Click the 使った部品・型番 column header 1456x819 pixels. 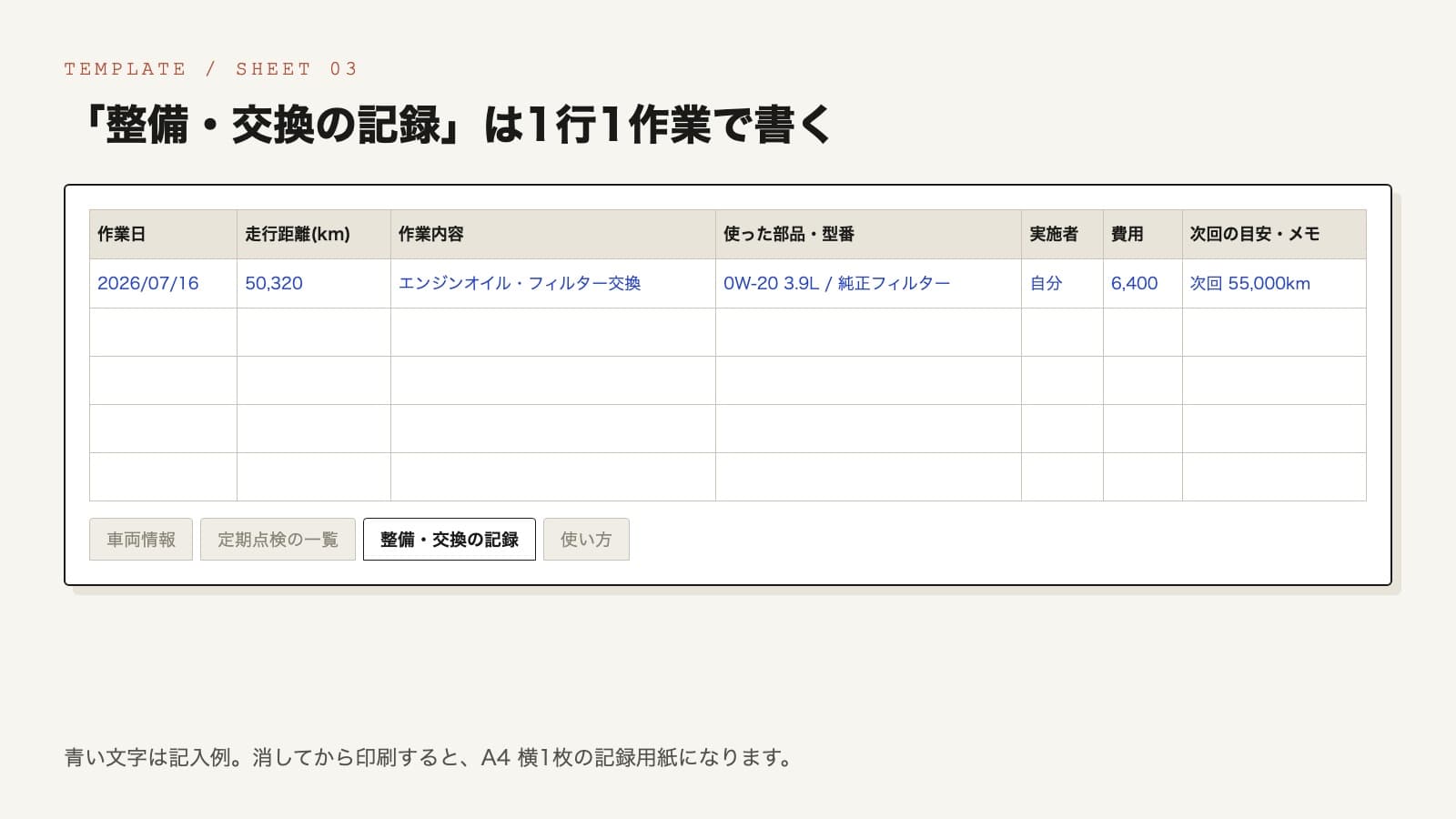click(868, 235)
